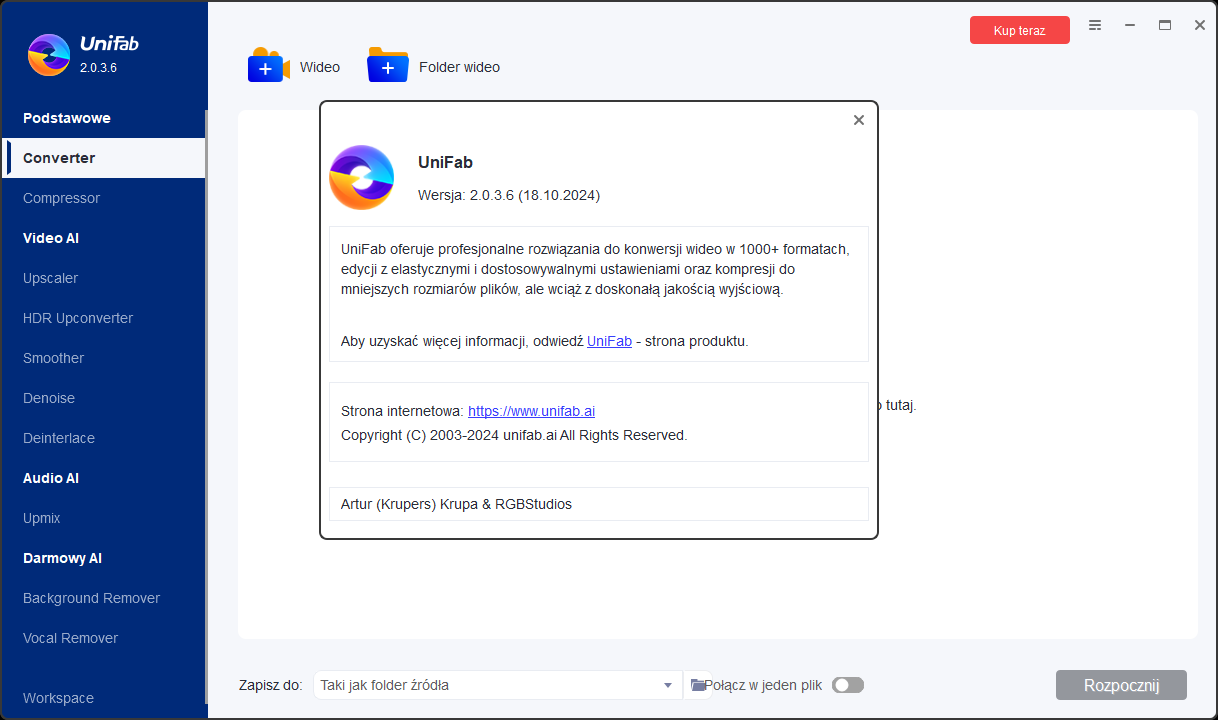Expand the Zapisz do dropdown arrow
The height and width of the screenshot is (720, 1218).
[x=668, y=685]
